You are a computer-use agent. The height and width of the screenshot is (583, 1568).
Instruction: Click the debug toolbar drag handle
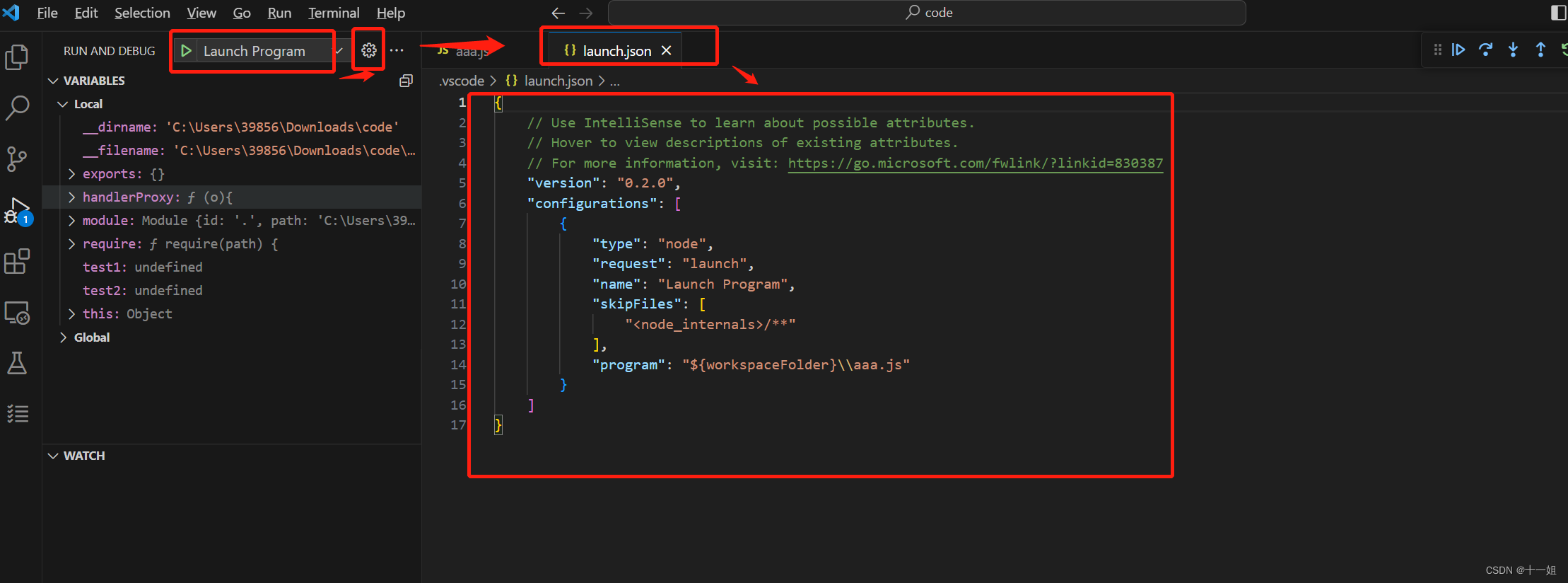[x=1437, y=50]
